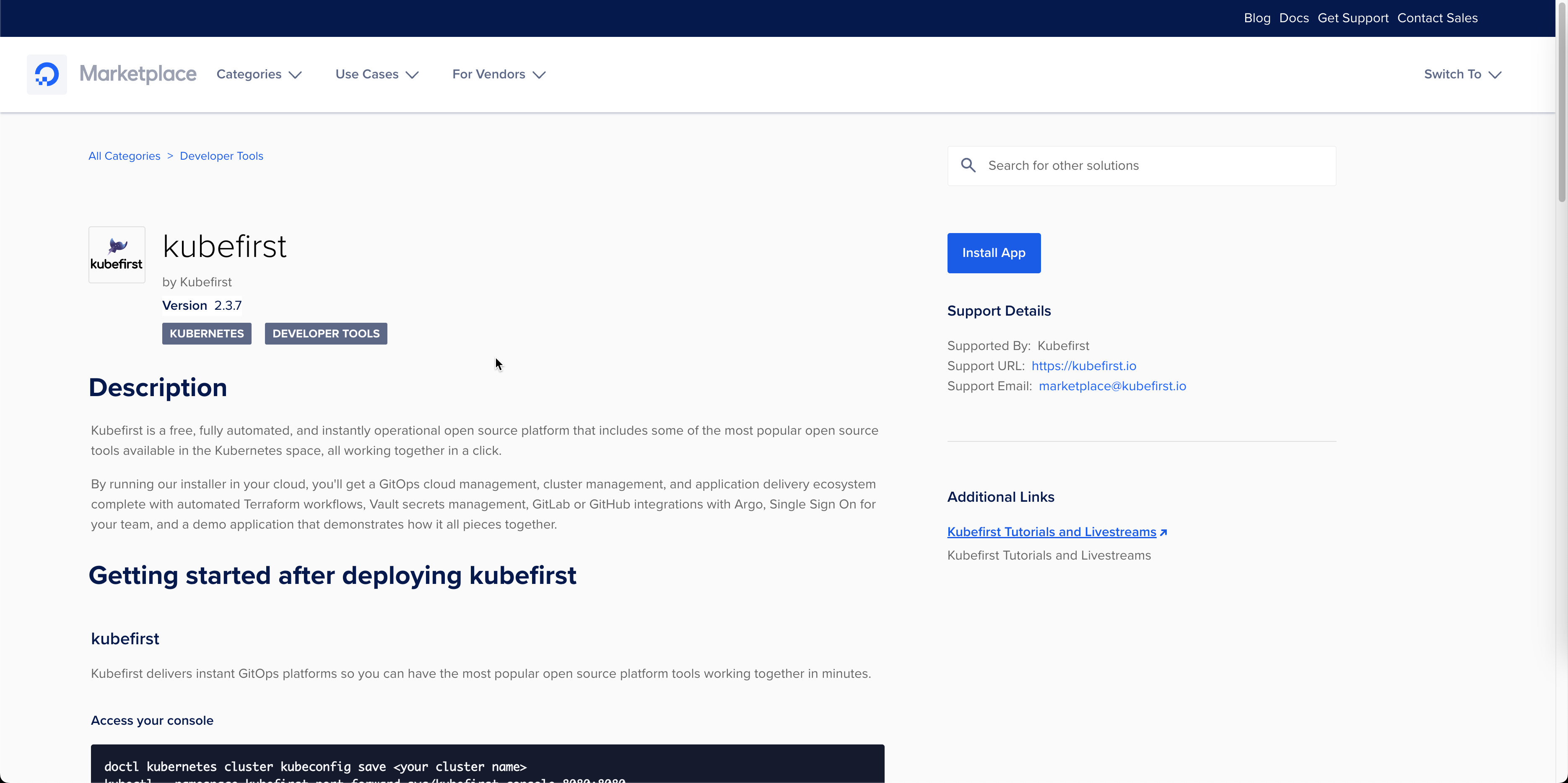The height and width of the screenshot is (783, 1568).
Task: Click the 'Access your console' subheading
Action: pos(152,721)
